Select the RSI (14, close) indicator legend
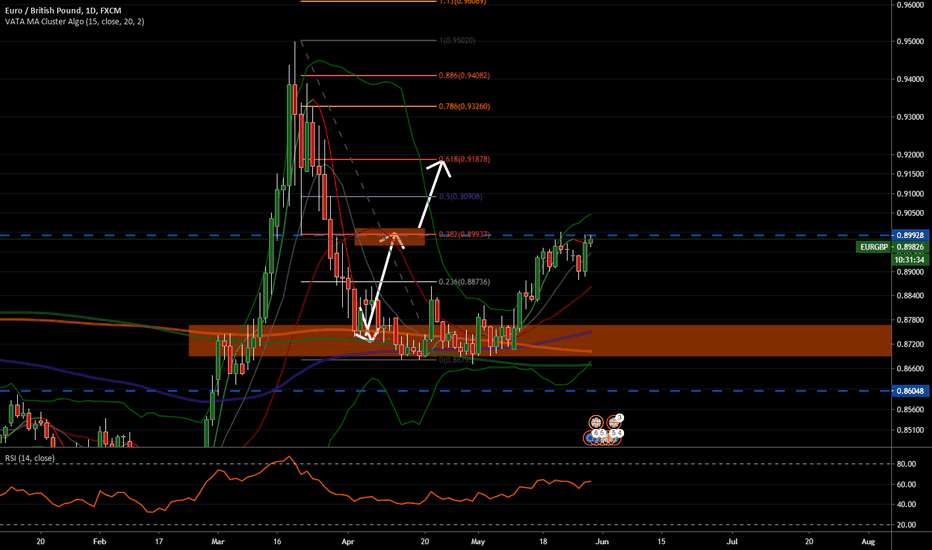 [30, 458]
